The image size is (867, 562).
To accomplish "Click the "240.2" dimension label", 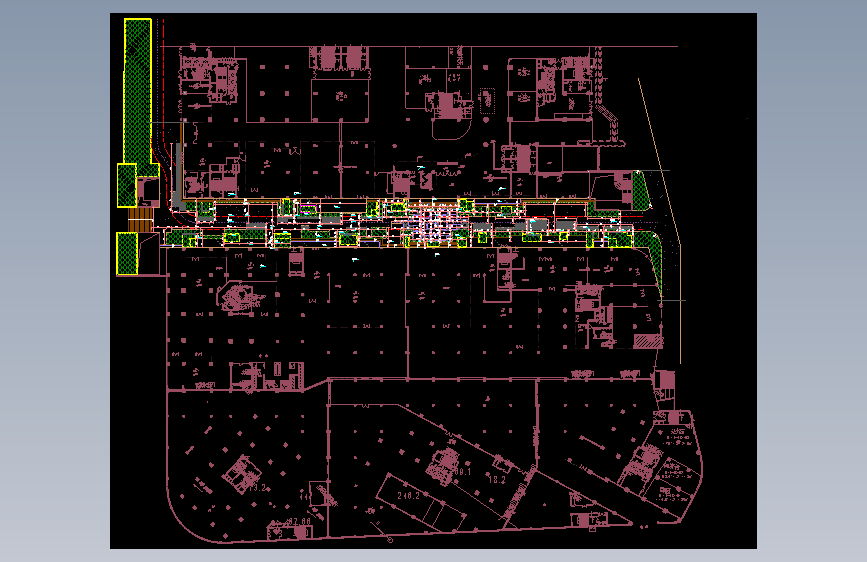I will (408, 496).
